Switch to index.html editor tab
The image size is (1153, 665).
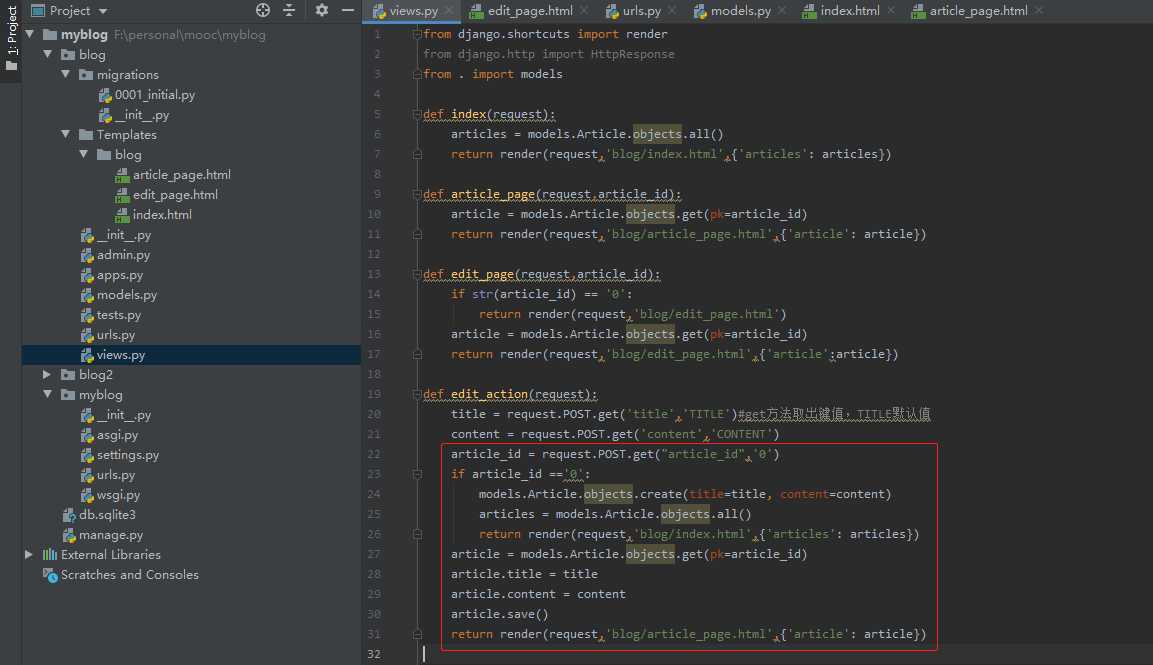coord(849,11)
